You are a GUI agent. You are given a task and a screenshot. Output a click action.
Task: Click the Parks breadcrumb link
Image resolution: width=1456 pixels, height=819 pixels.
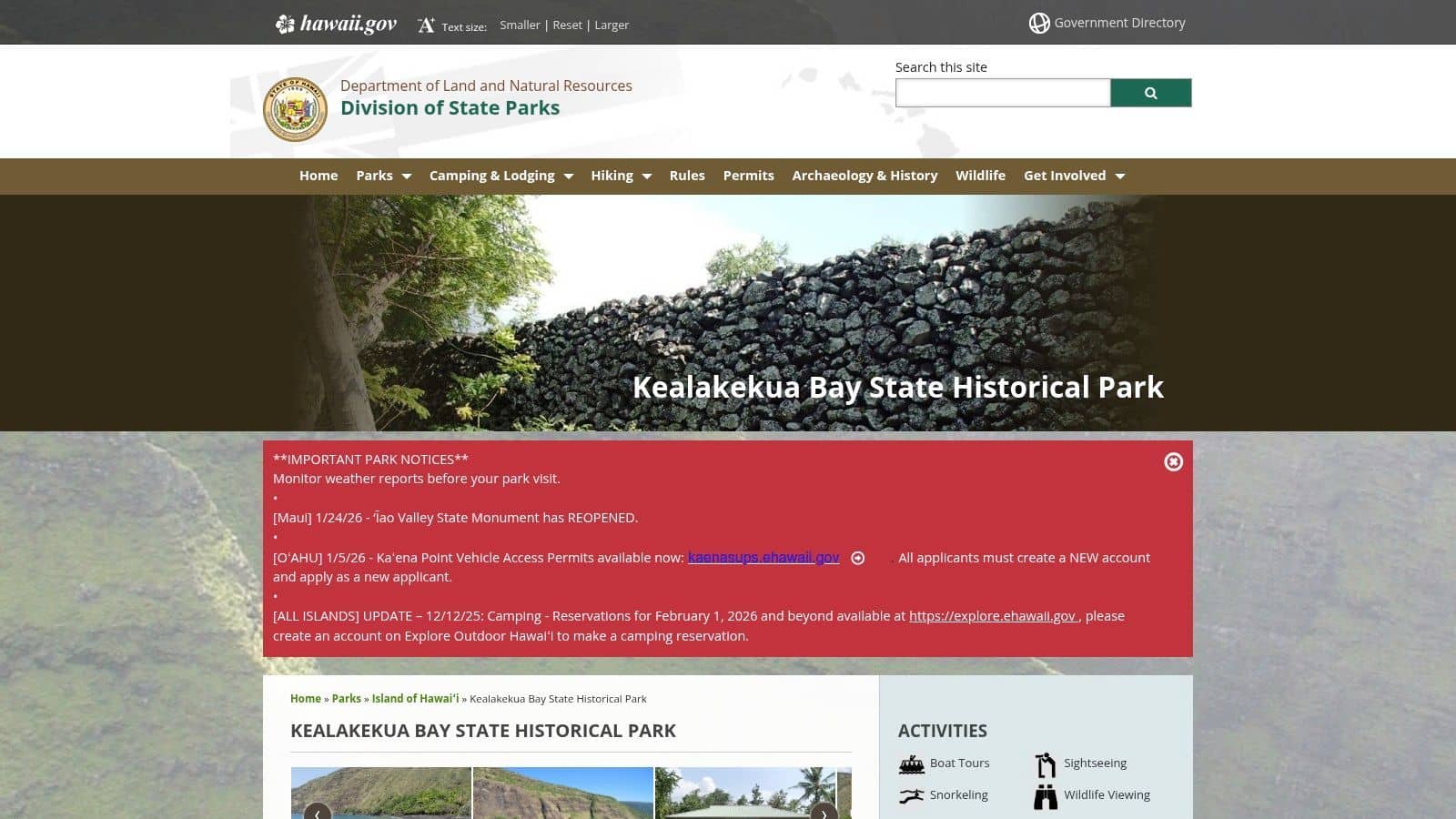pyautogui.click(x=346, y=699)
